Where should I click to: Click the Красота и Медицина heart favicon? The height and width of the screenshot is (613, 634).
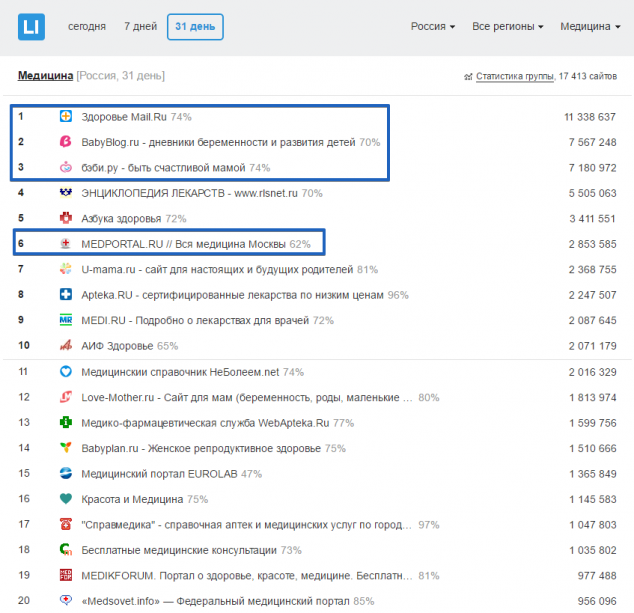click(66, 499)
